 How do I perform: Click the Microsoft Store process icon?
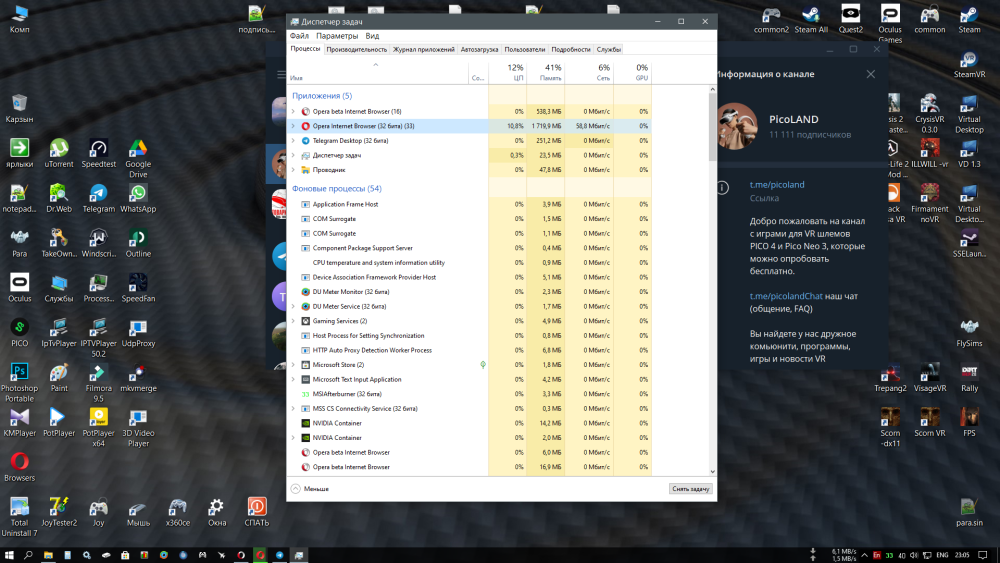point(305,365)
